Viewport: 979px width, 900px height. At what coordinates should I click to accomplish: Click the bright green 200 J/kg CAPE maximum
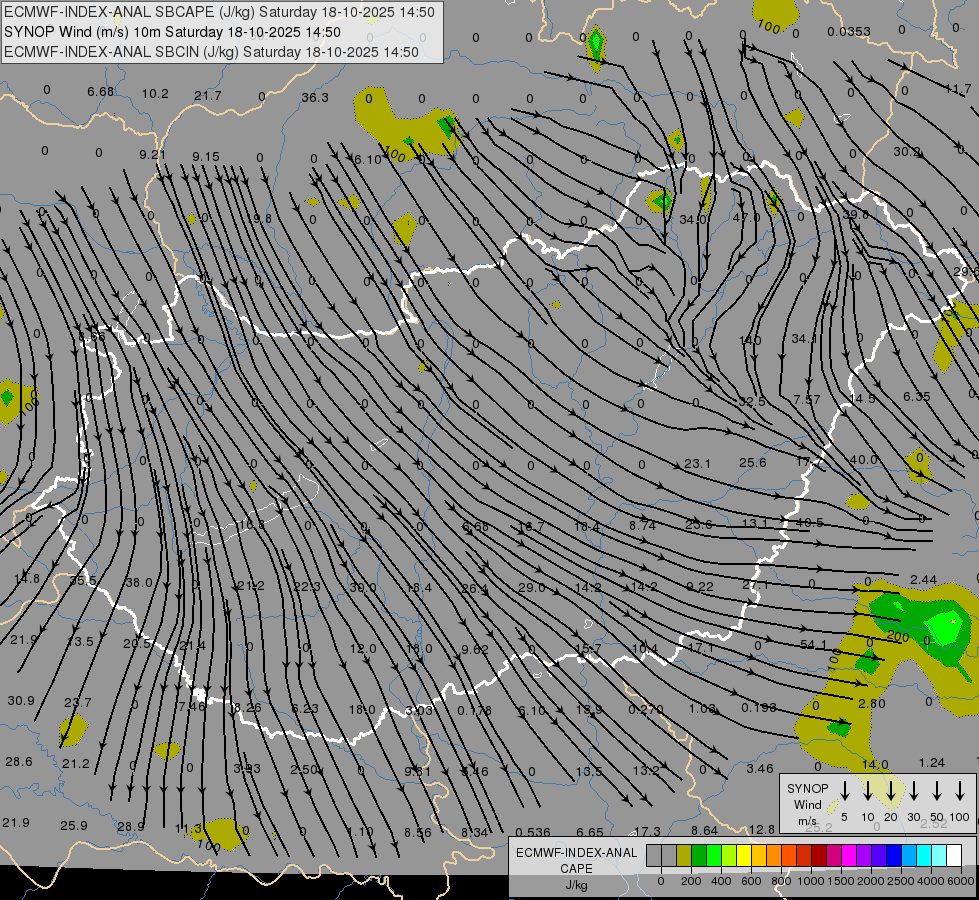click(x=943, y=628)
